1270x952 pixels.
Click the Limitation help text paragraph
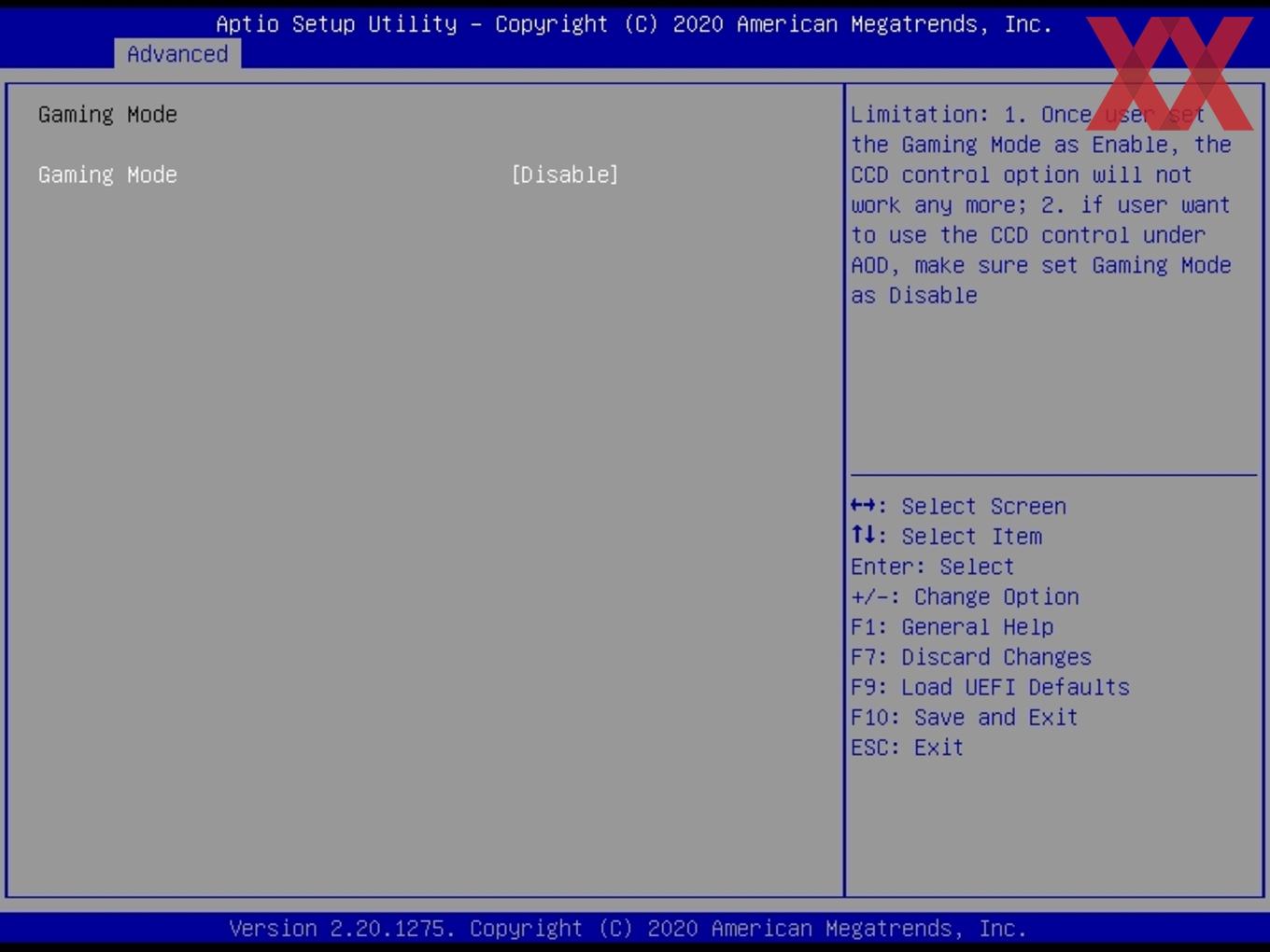pyautogui.click(x=1041, y=204)
